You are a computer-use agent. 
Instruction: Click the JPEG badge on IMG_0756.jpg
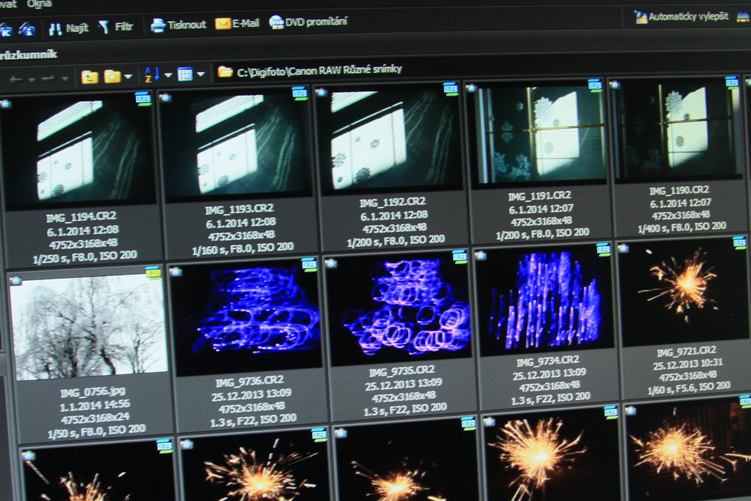(153, 273)
